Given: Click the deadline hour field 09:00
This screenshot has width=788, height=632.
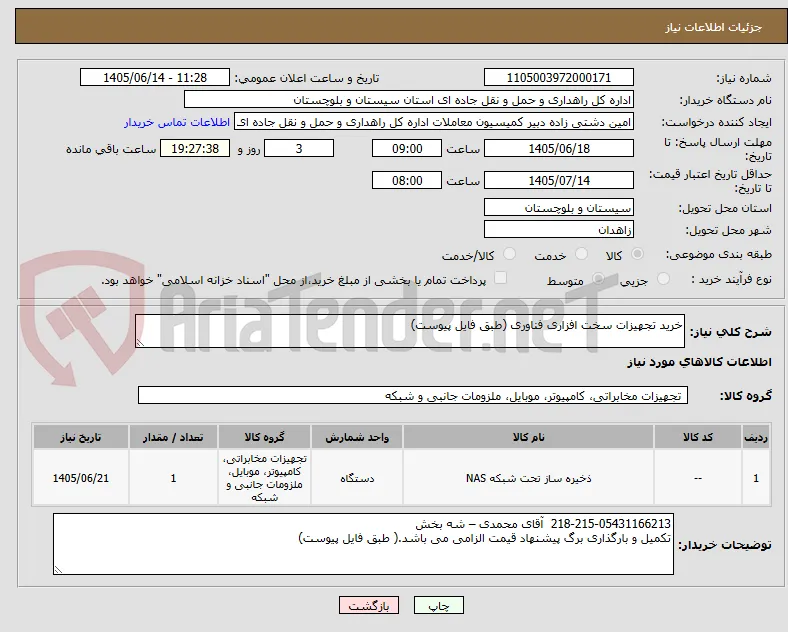Looking at the screenshot, I should (407, 149).
